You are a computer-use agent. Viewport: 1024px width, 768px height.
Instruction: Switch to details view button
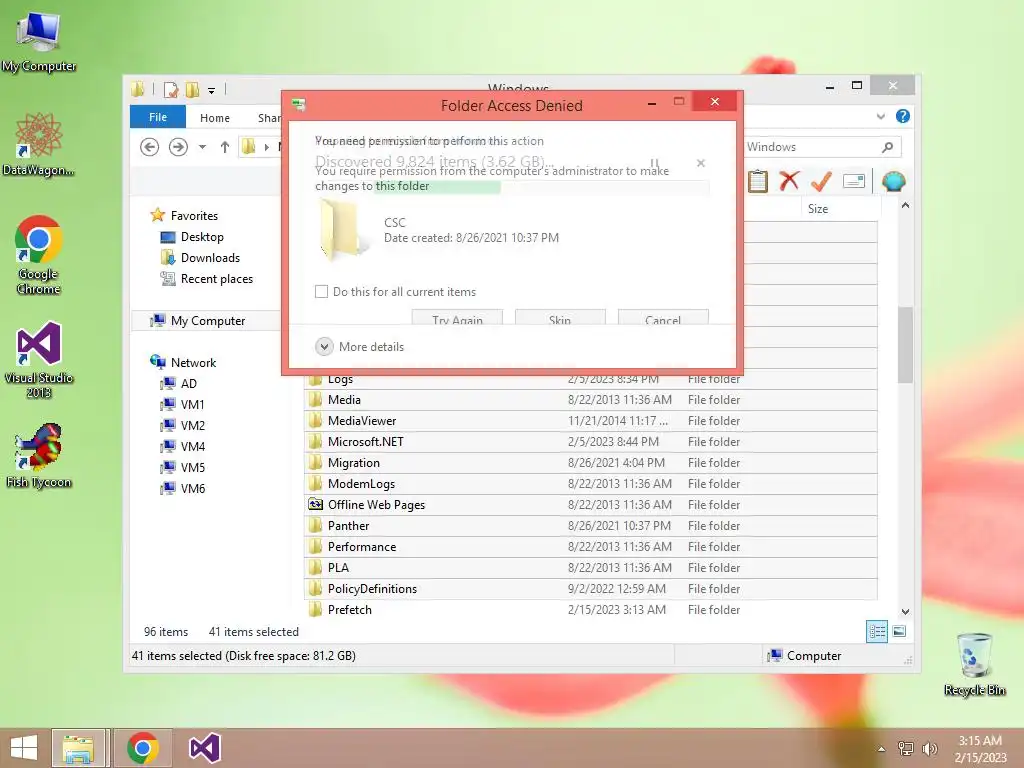coord(877,631)
